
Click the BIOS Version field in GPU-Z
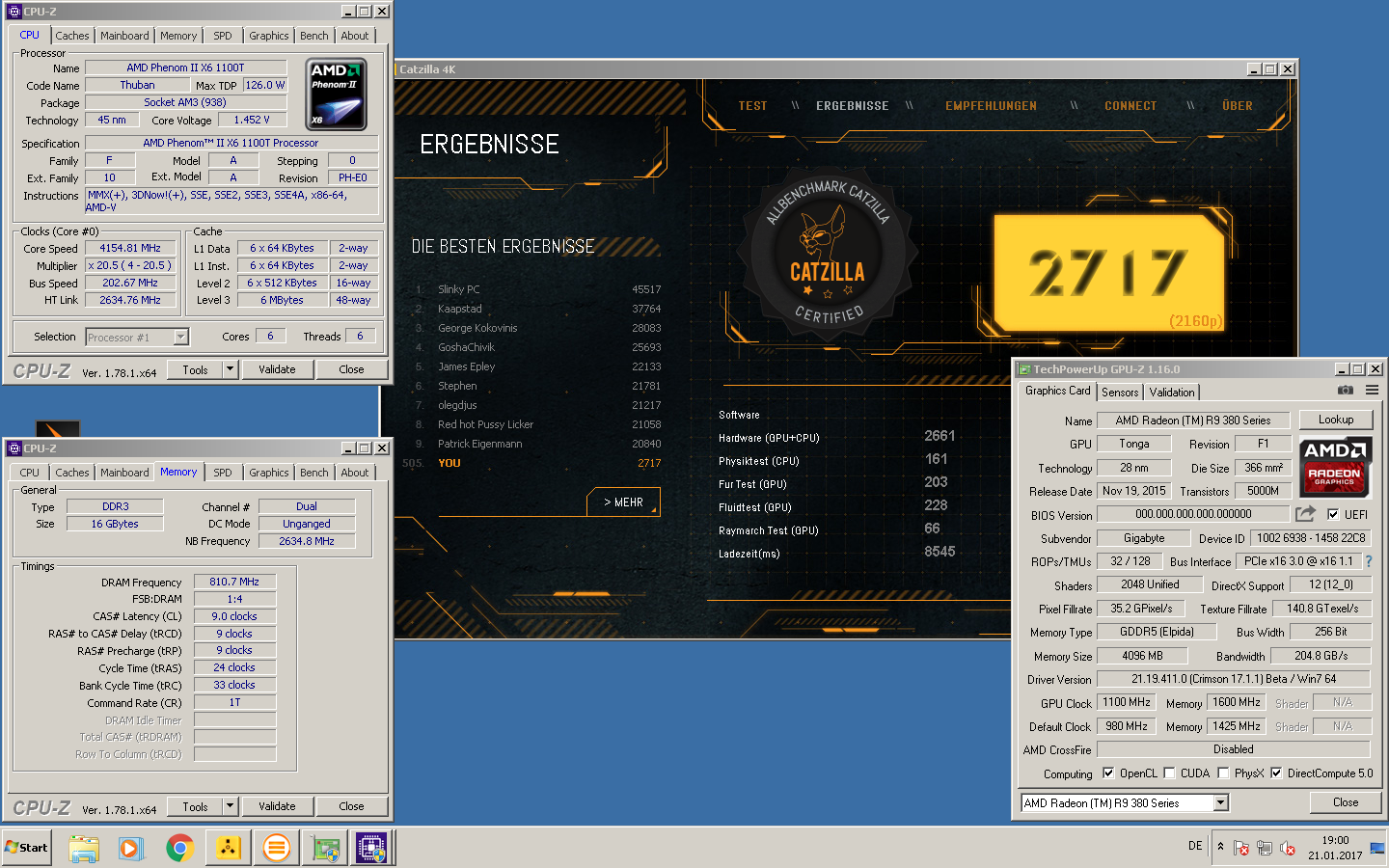1193,514
